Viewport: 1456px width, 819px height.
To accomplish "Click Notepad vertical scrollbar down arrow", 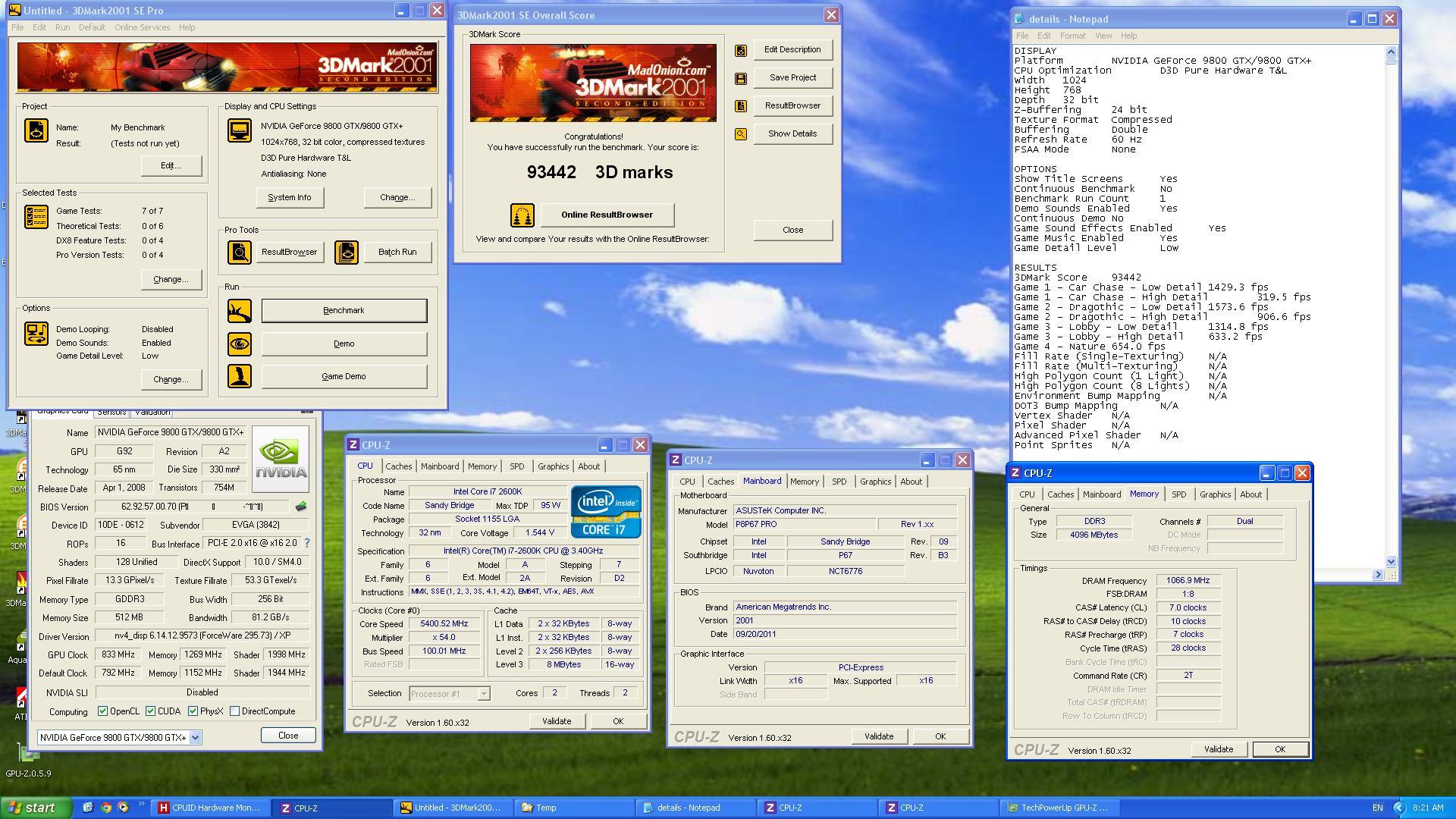I will coord(1391,561).
